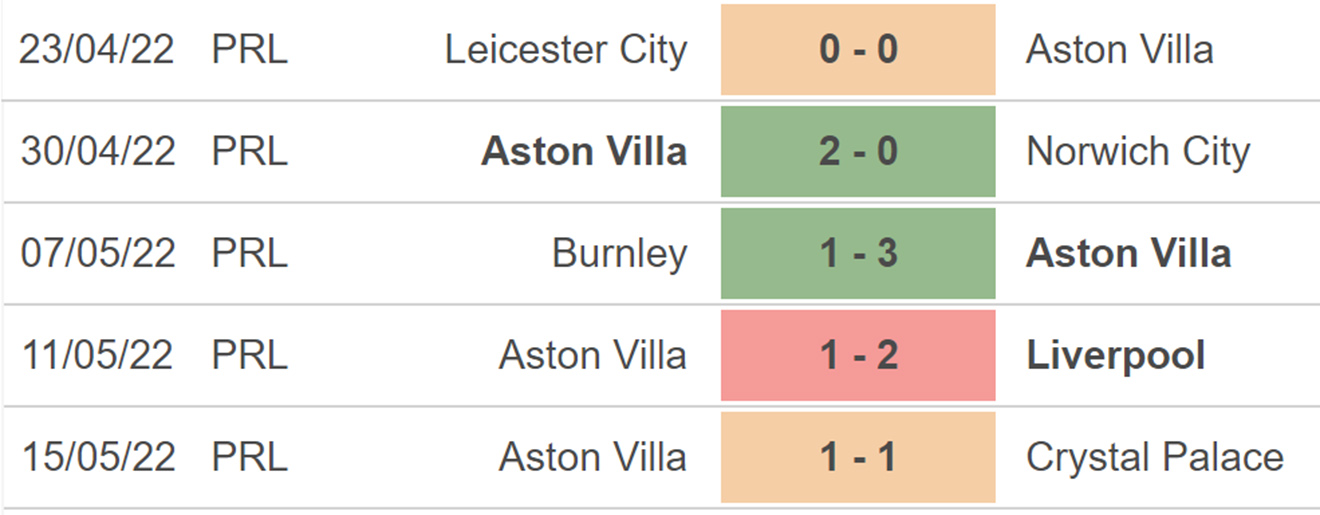1320x515 pixels.
Task: Select Aston Villa facing Crystal Palace
Action: (x=593, y=458)
